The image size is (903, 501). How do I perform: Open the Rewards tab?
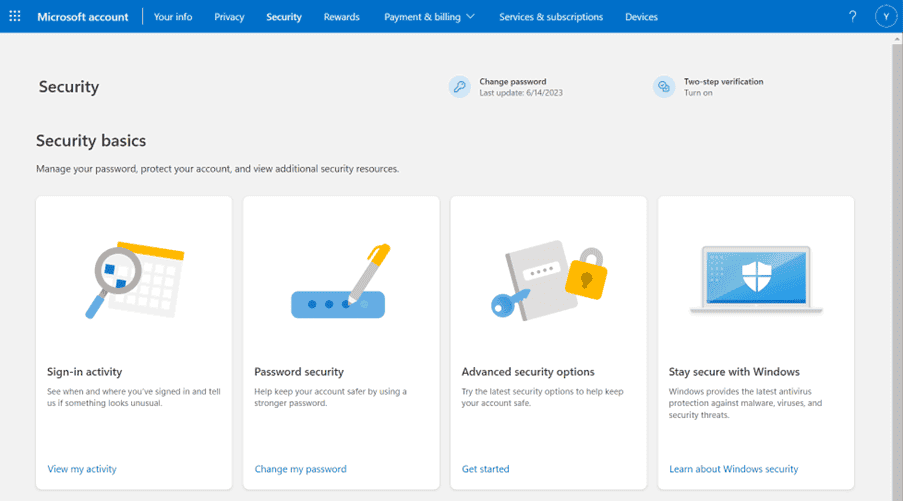click(x=342, y=17)
